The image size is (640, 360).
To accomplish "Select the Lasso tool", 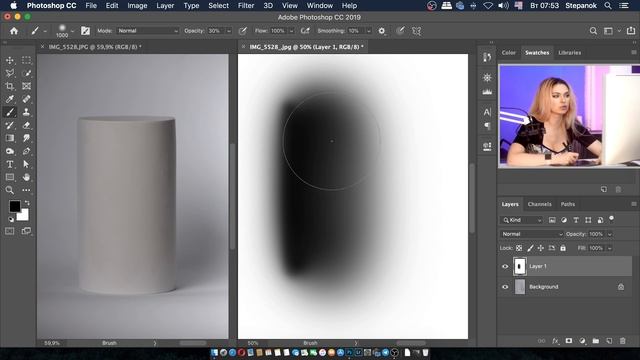I will point(10,73).
